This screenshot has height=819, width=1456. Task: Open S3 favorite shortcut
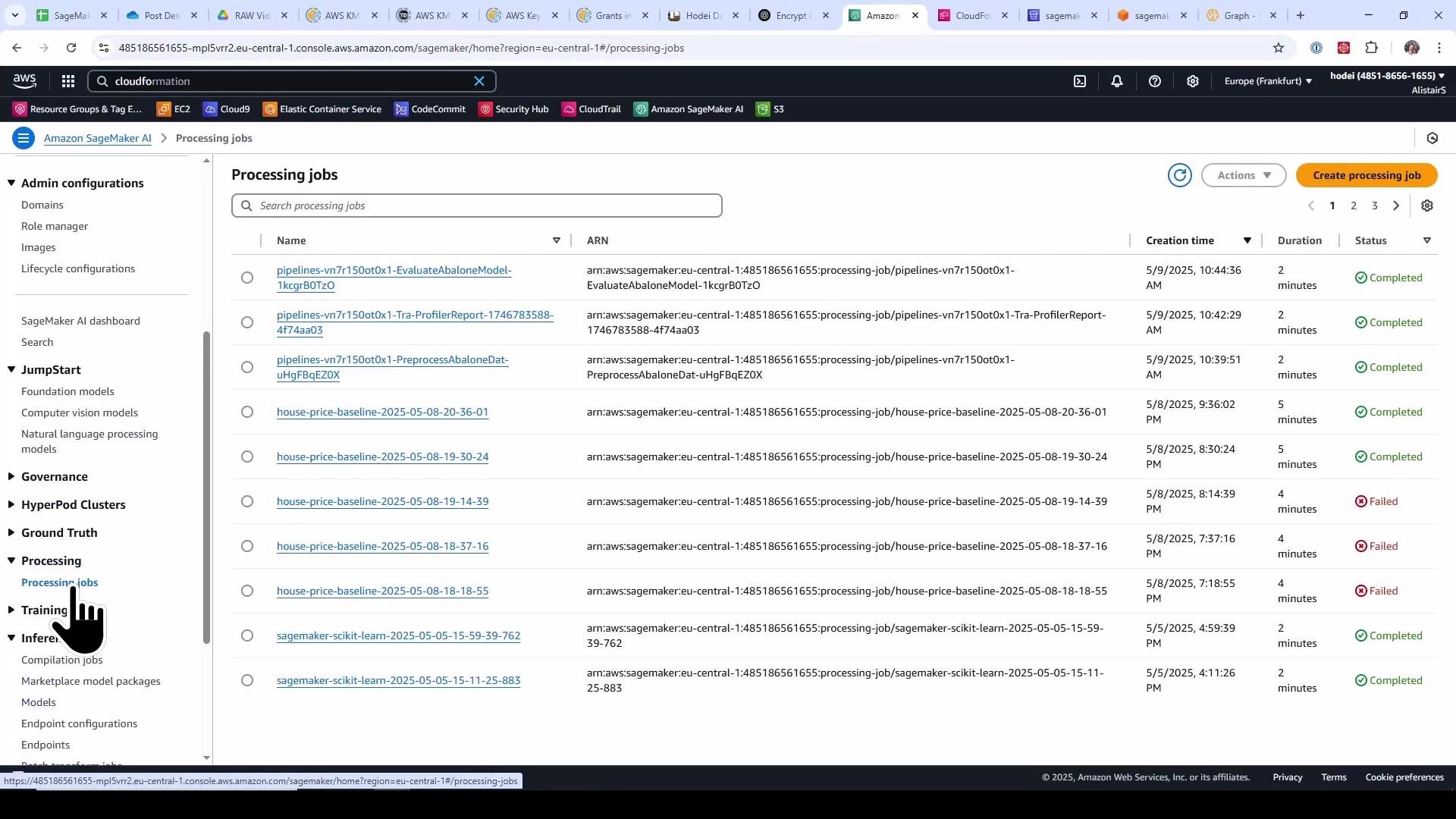click(x=770, y=109)
